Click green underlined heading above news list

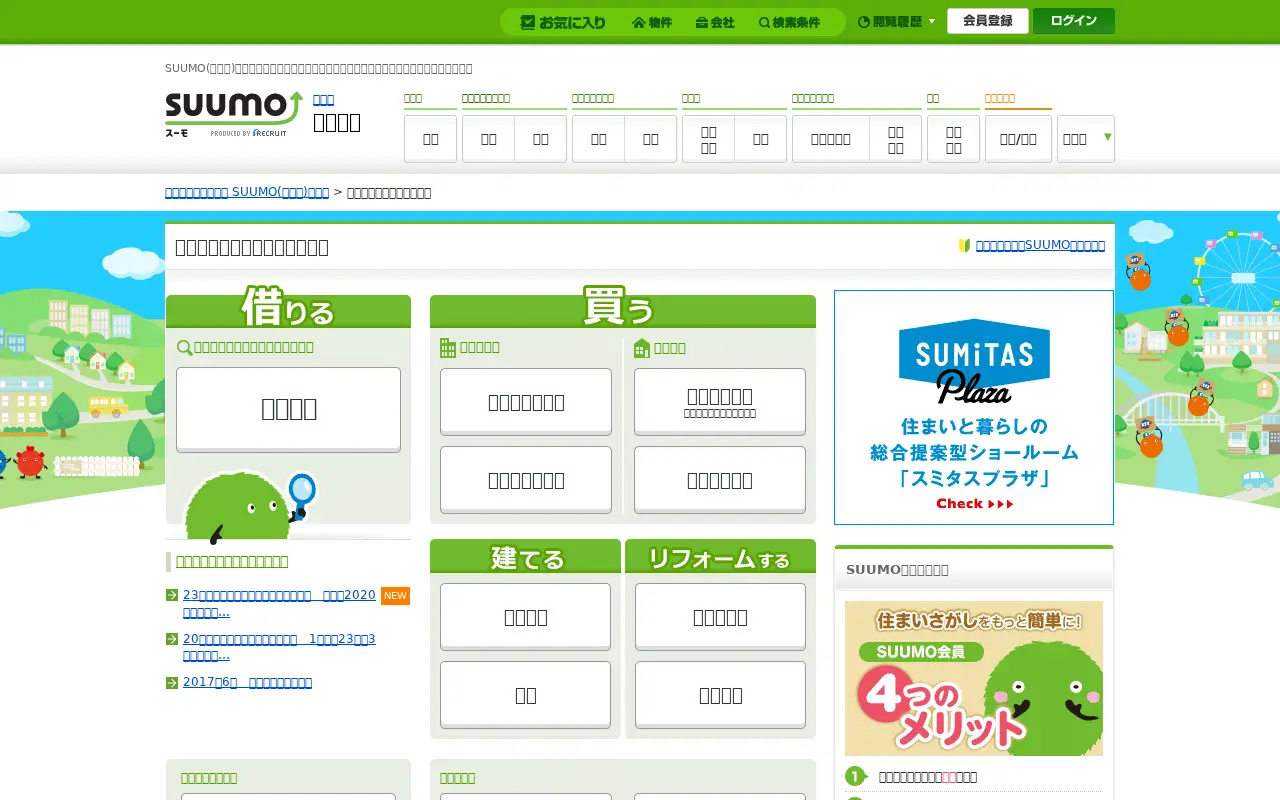click(232, 561)
